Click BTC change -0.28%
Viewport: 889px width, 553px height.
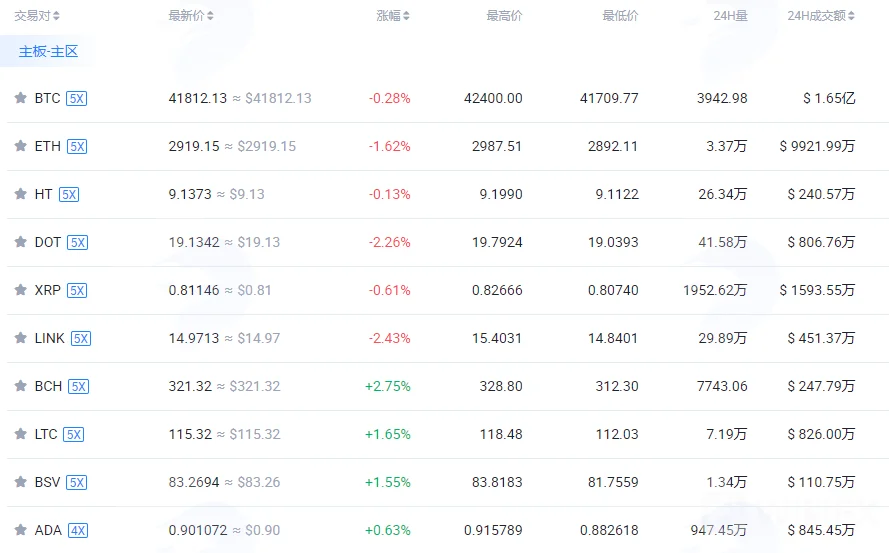click(390, 98)
